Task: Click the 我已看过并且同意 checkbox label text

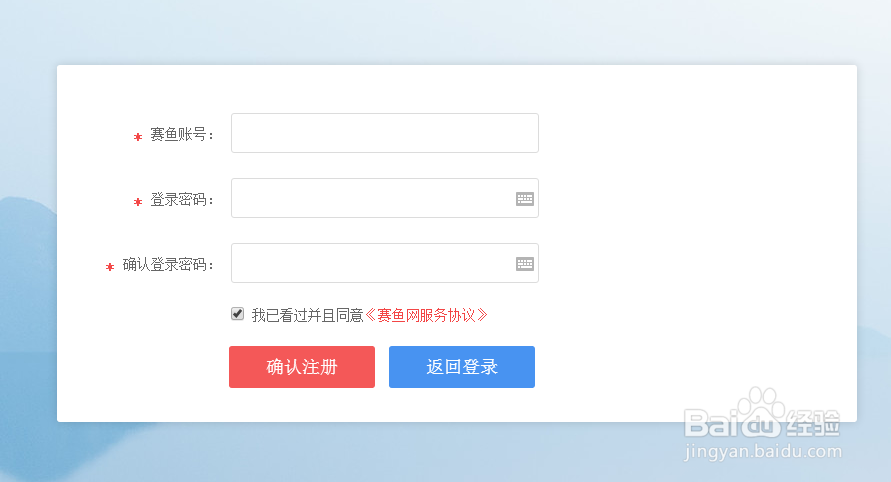Action: tap(307, 315)
